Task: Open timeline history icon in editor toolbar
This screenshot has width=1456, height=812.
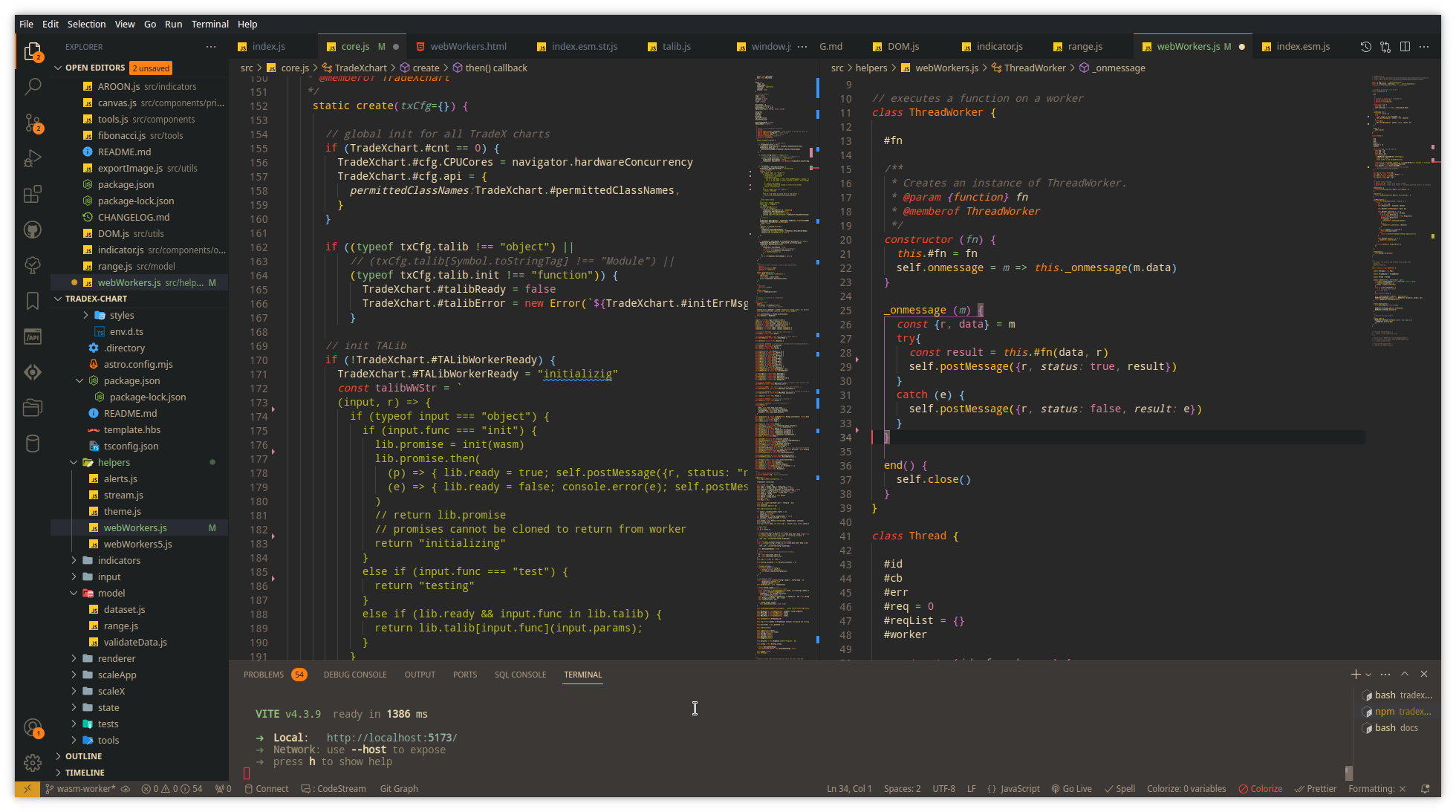Action: 1365,47
